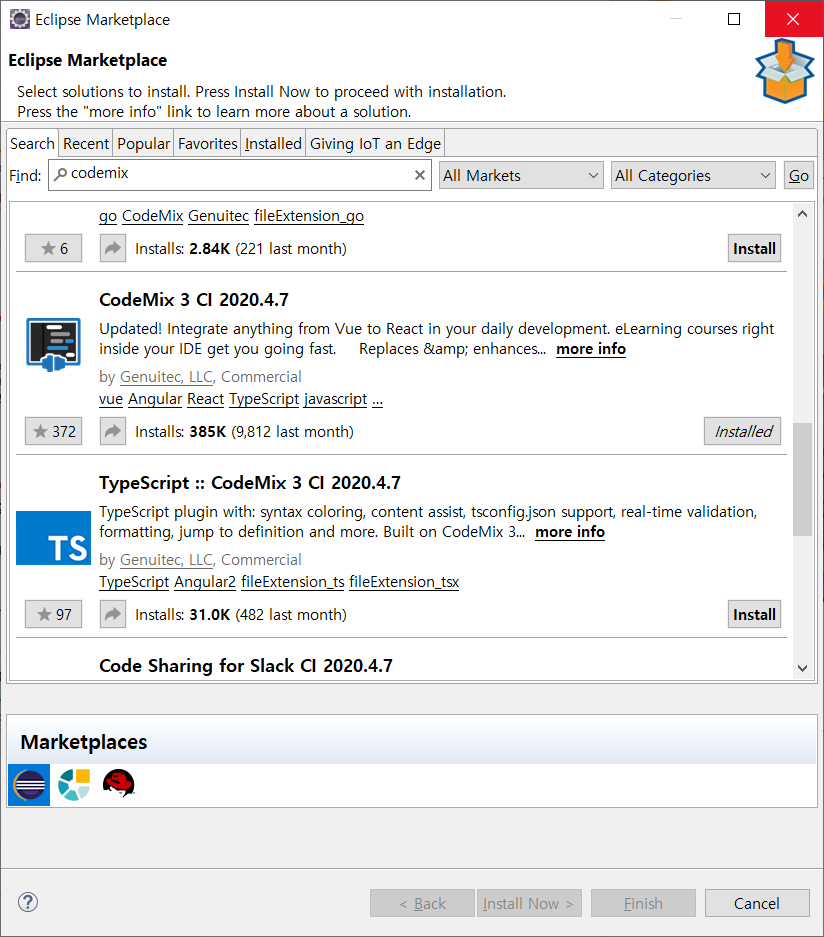Switch to the Popular tab

143,144
